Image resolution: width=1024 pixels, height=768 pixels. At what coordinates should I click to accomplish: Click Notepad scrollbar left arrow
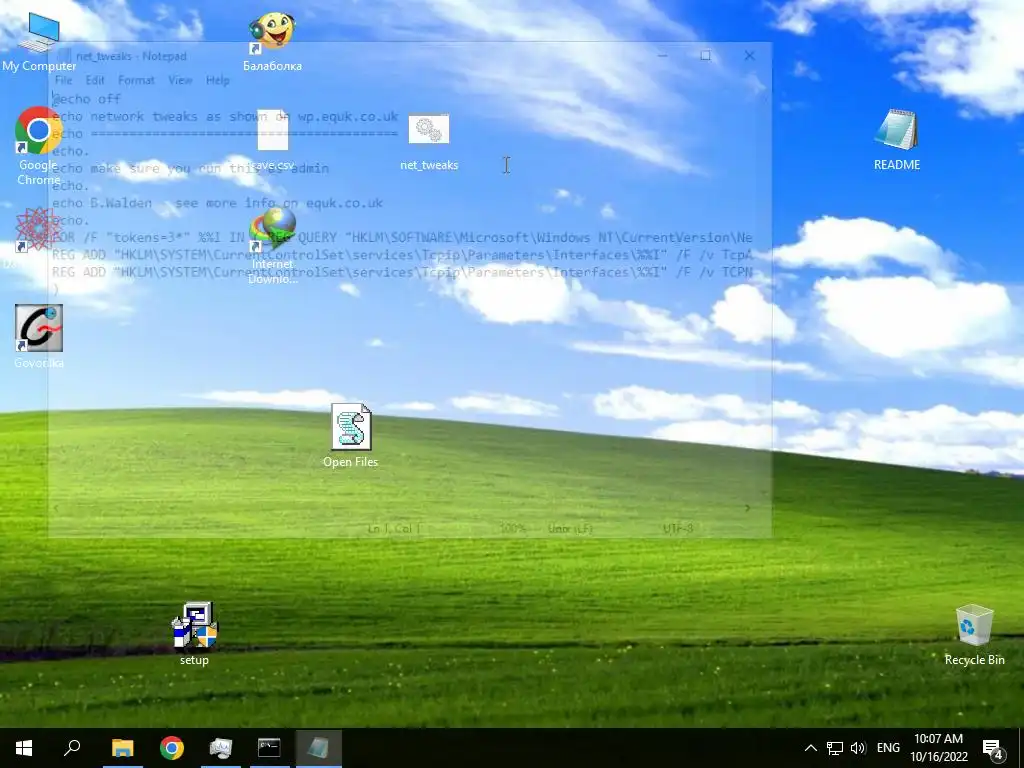[x=56, y=507]
